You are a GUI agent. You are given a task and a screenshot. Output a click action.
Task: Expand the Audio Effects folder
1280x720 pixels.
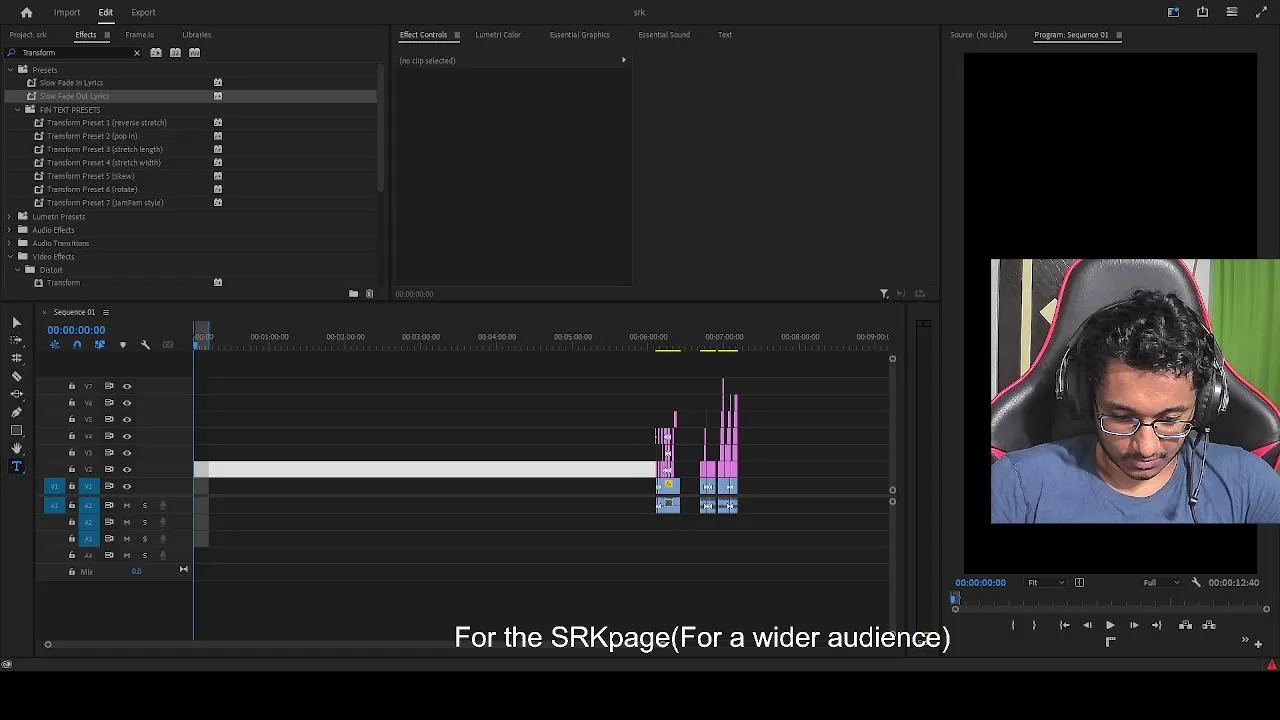pos(10,230)
